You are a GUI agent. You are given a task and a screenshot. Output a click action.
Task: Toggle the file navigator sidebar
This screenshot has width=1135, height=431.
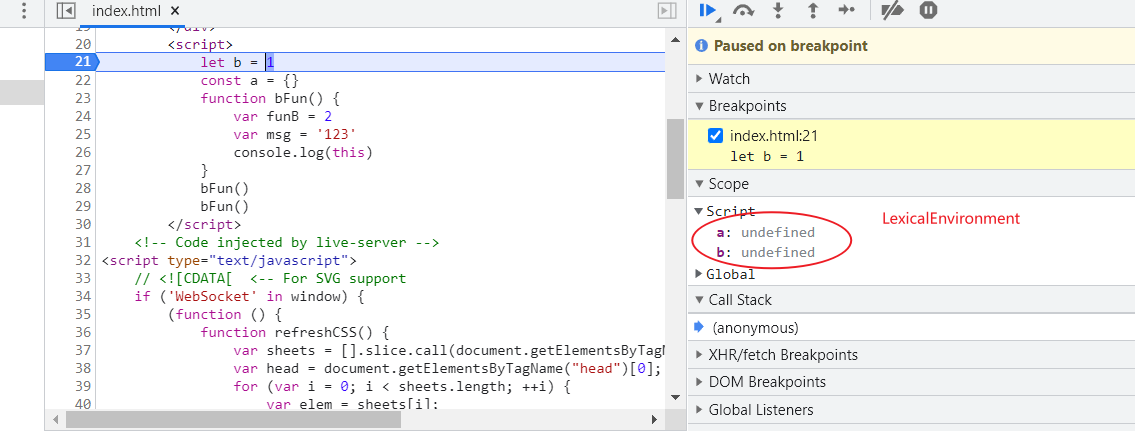(66, 11)
